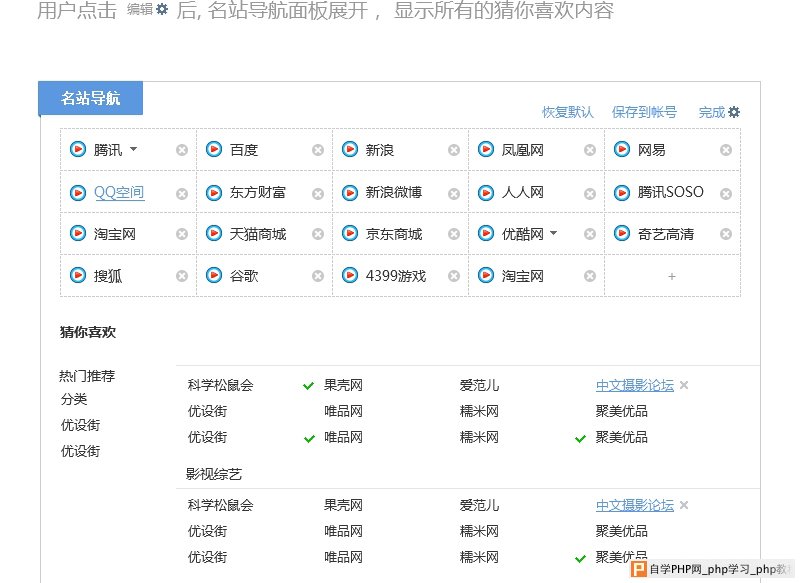This screenshot has height=583, width=800.
Task: Remove the 淘宝网 tile beside 4399游戏
Action: (590, 276)
